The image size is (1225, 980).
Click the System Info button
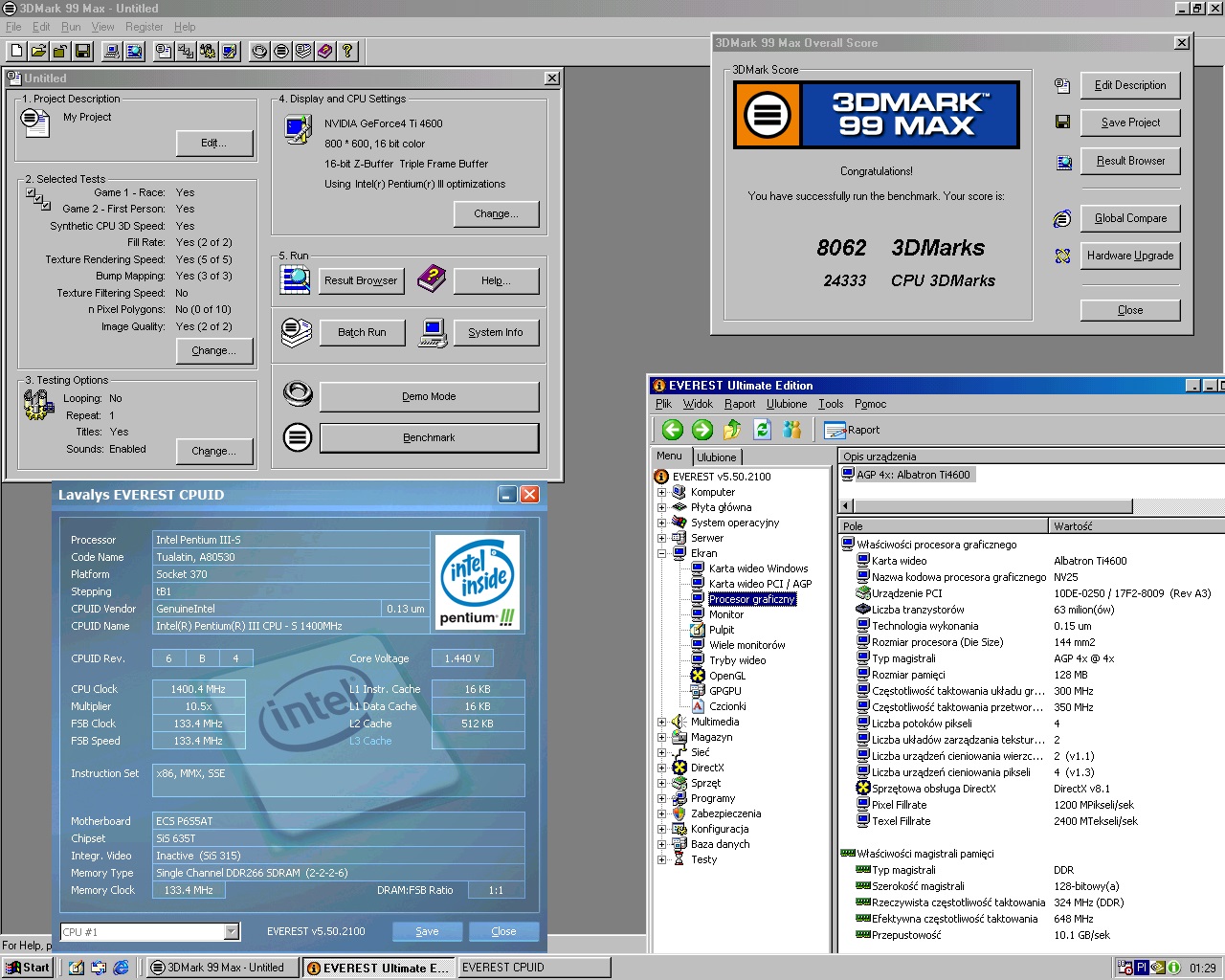tap(495, 333)
